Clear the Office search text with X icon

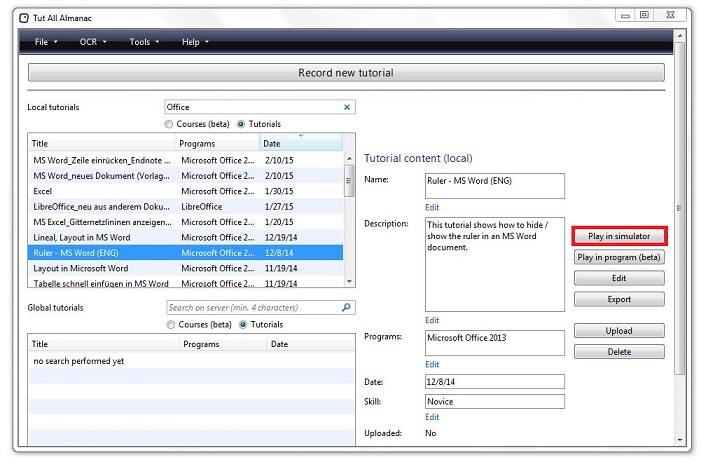click(347, 107)
